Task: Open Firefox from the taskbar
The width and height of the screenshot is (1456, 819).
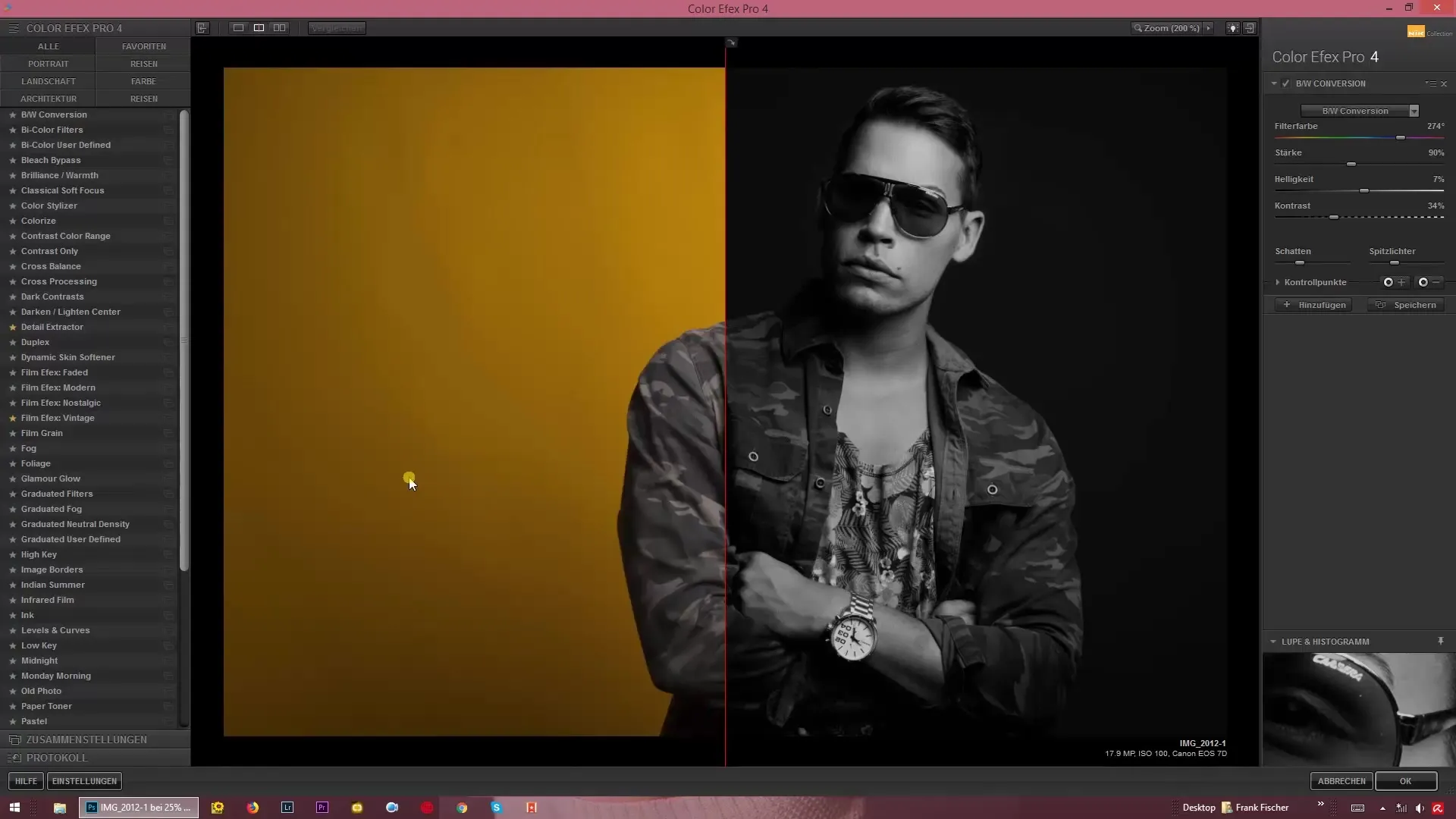Action: 253,808
